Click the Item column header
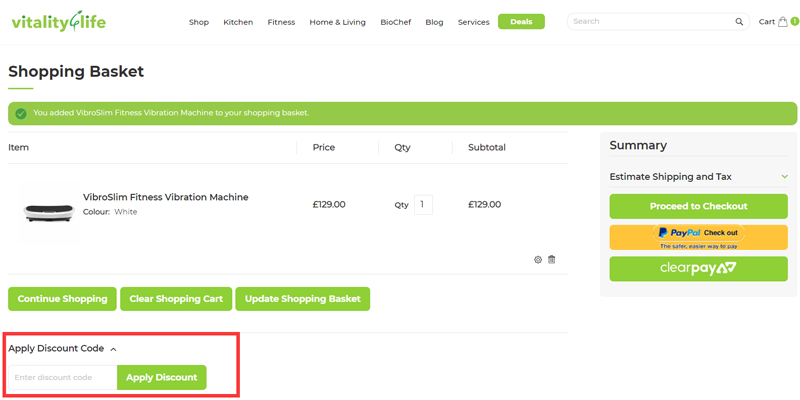Viewport: 800px width, 400px height. tap(18, 147)
